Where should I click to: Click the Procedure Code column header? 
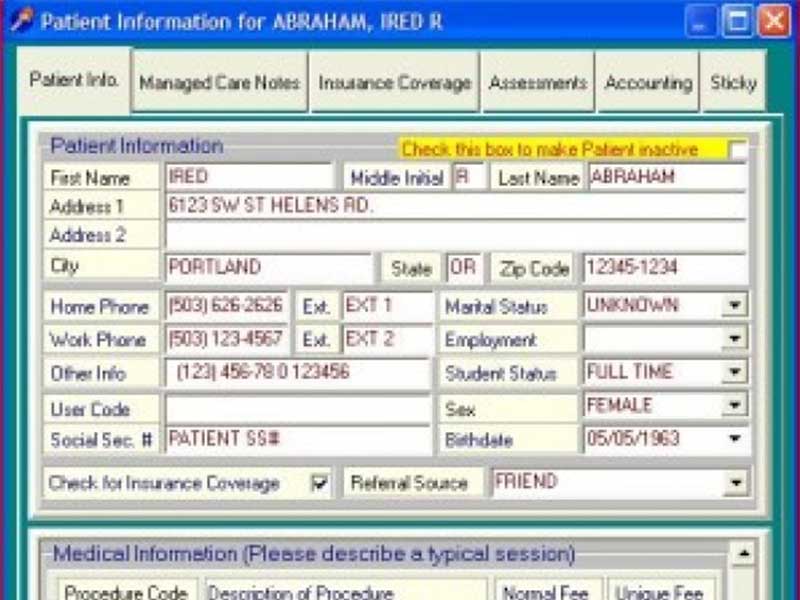point(126,591)
